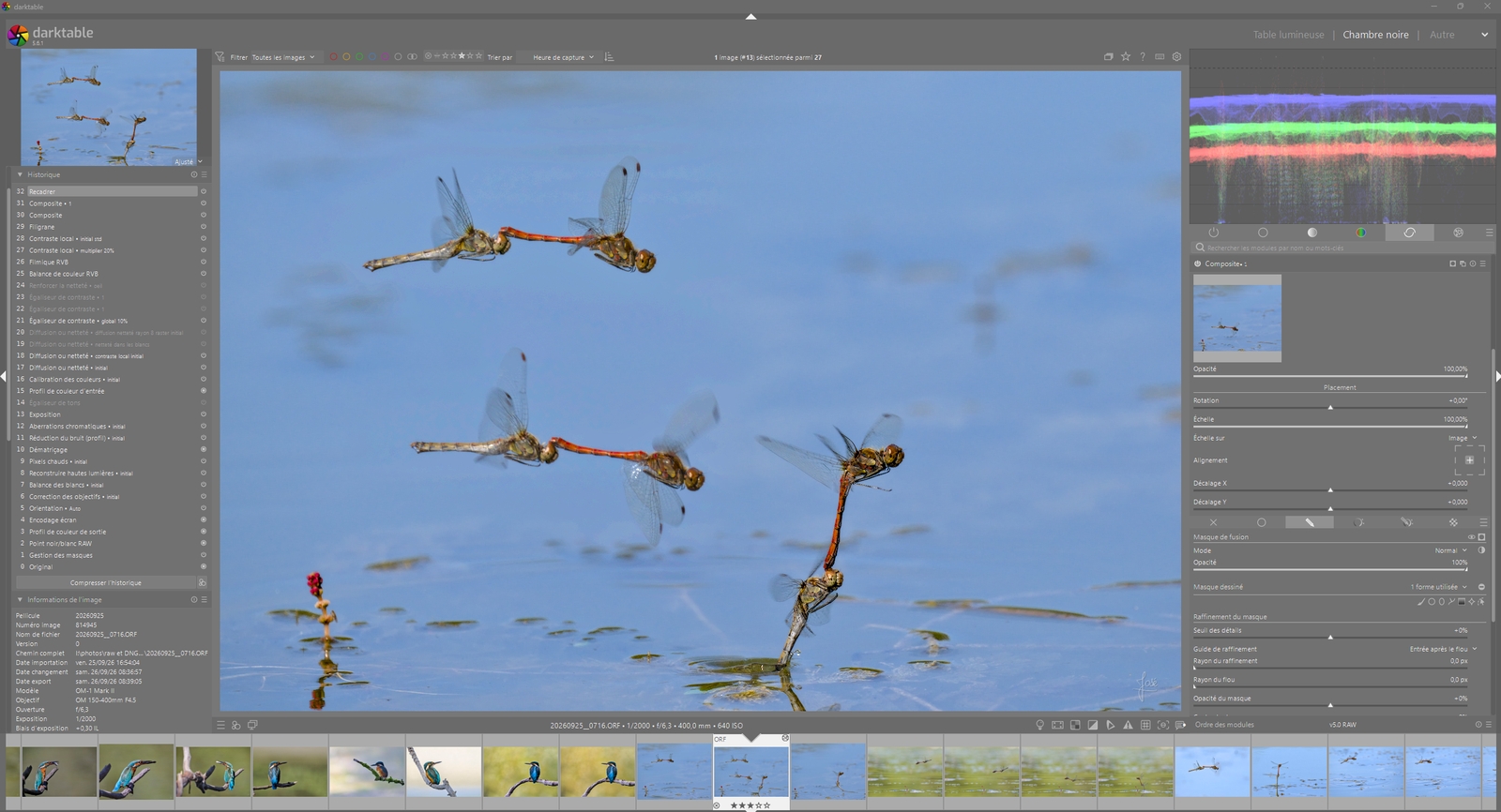This screenshot has height=812, width=1501.
Task: Click the star presets icon in top toolbar
Action: (x=1126, y=57)
